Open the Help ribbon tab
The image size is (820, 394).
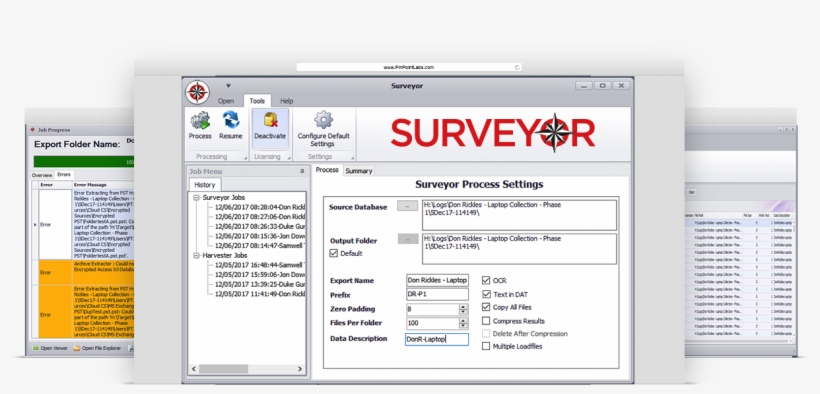point(287,101)
